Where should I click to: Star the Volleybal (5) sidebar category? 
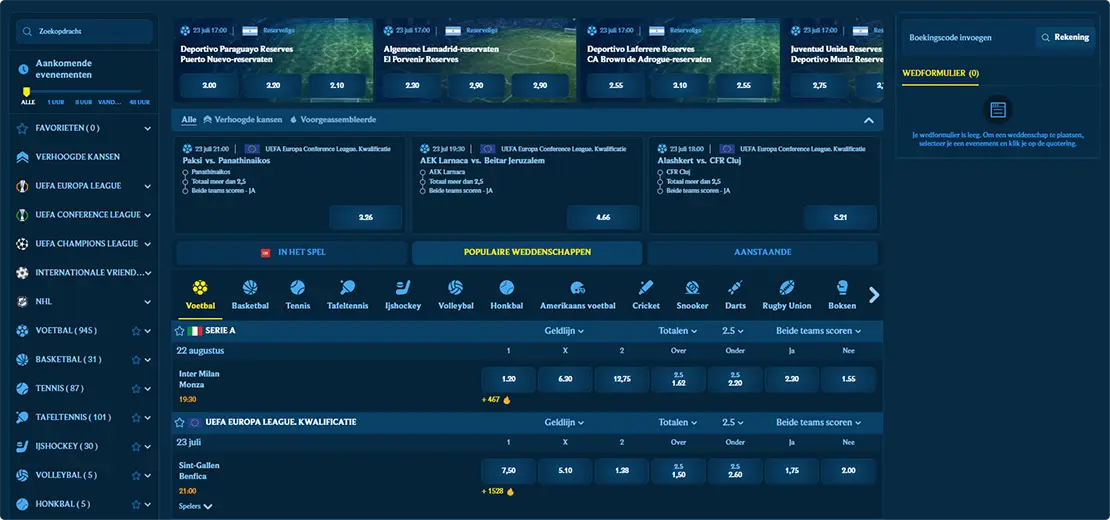(135, 475)
